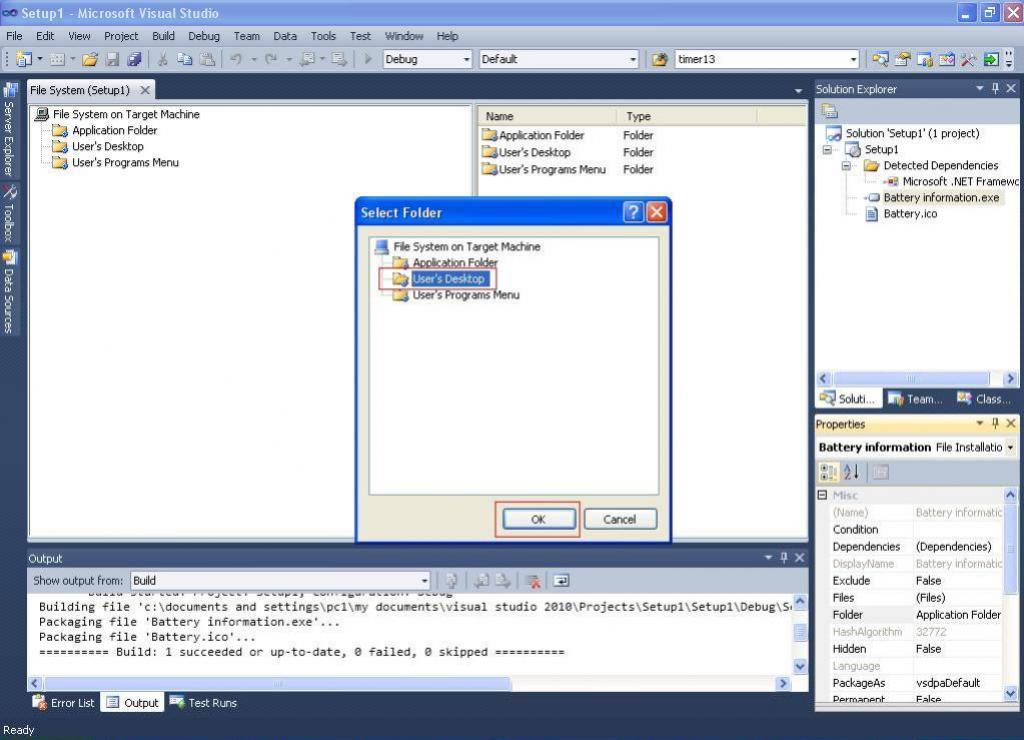Click the Folder property value Application Folder
Screen dimensions: 1024x740
click(958, 615)
